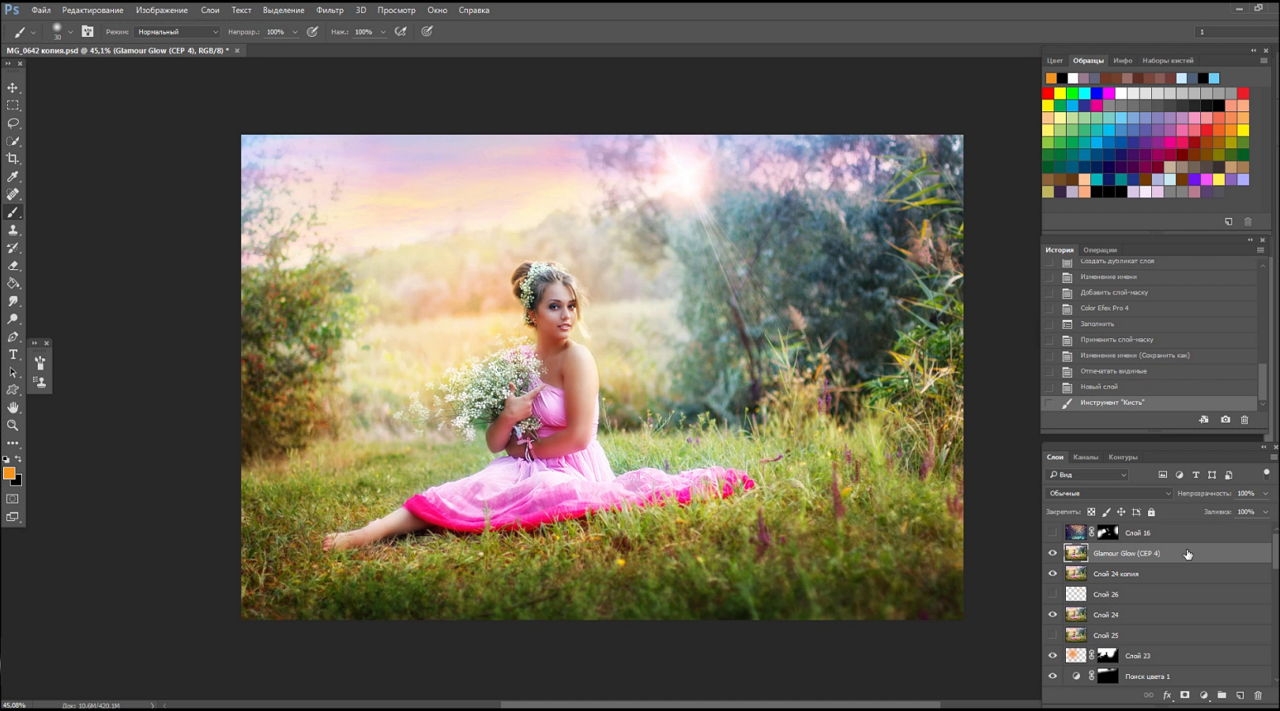Select the Eyedropper tool
1280x711 pixels.
click(13, 177)
